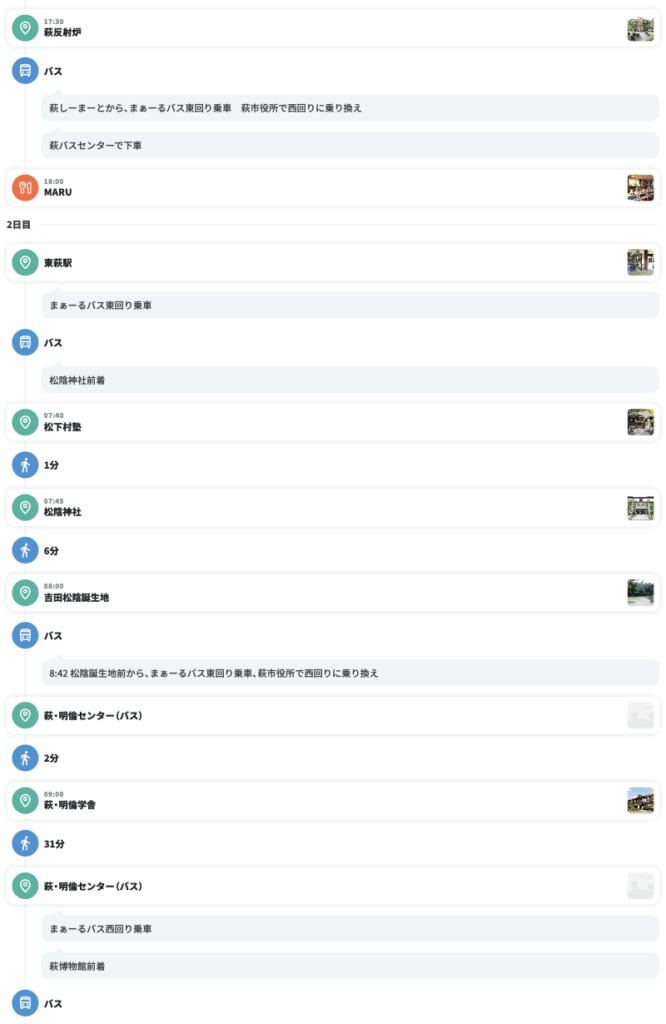The image size is (666, 1024).
Task: Click the walking icon labeled 1分
Action: click(25, 465)
